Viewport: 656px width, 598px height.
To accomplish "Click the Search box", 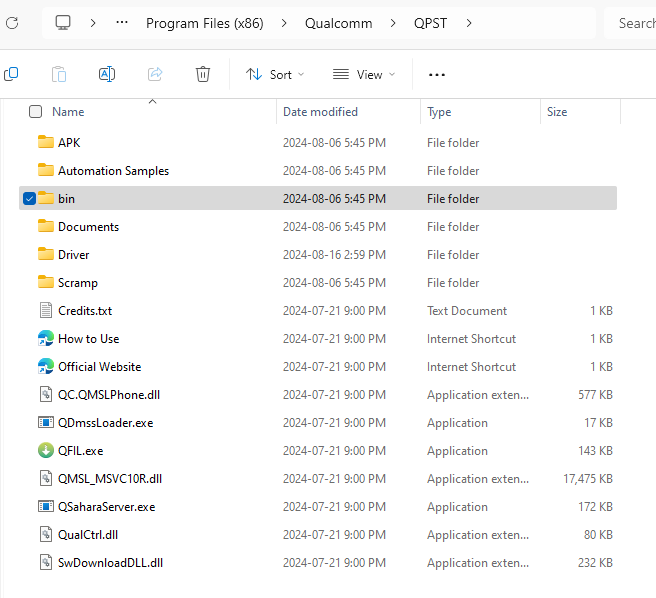I will coord(630,23).
